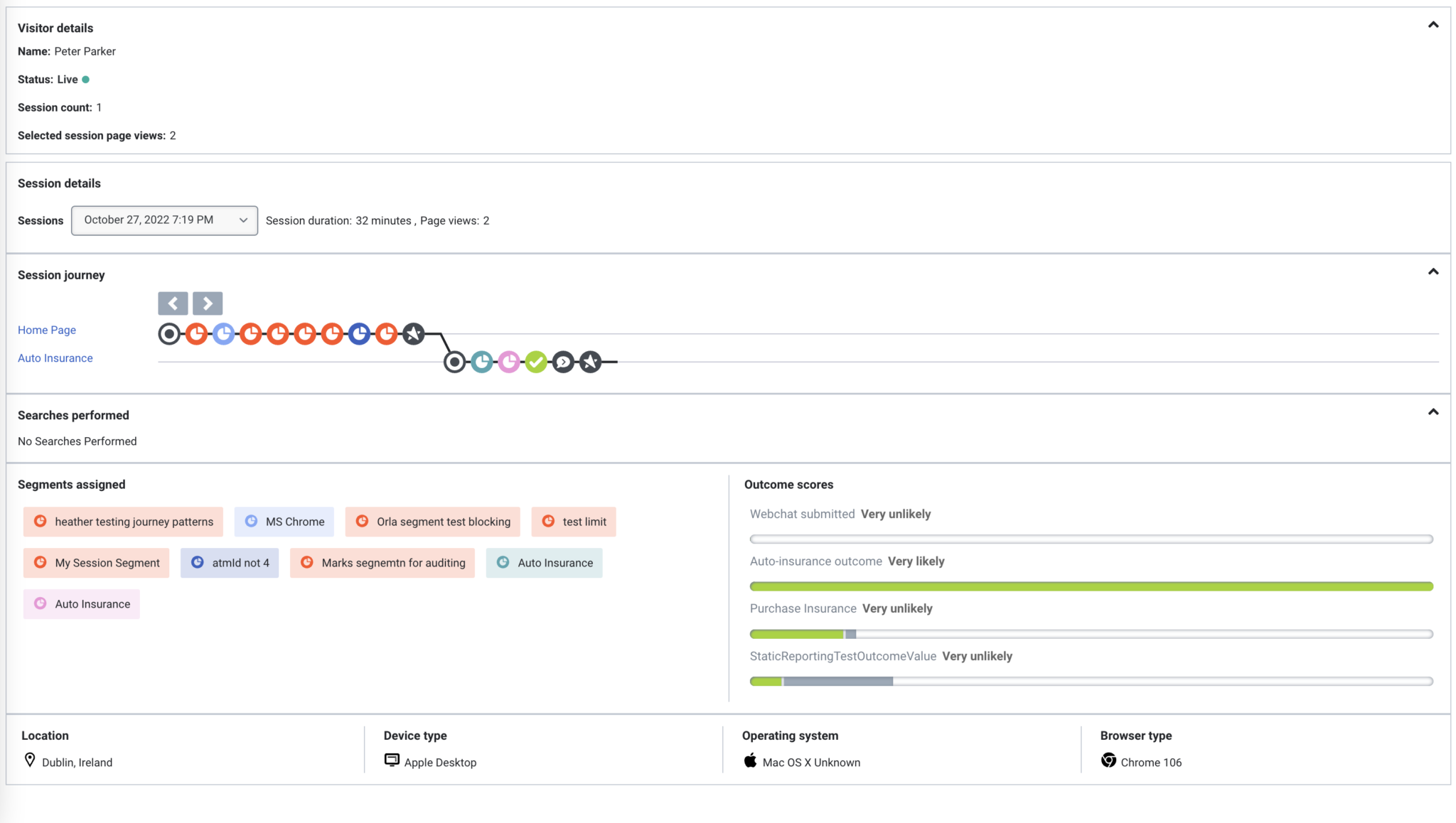The image size is (1456, 823).
Task: Collapse the Session journey panel
Action: [x=1433, y=271]
